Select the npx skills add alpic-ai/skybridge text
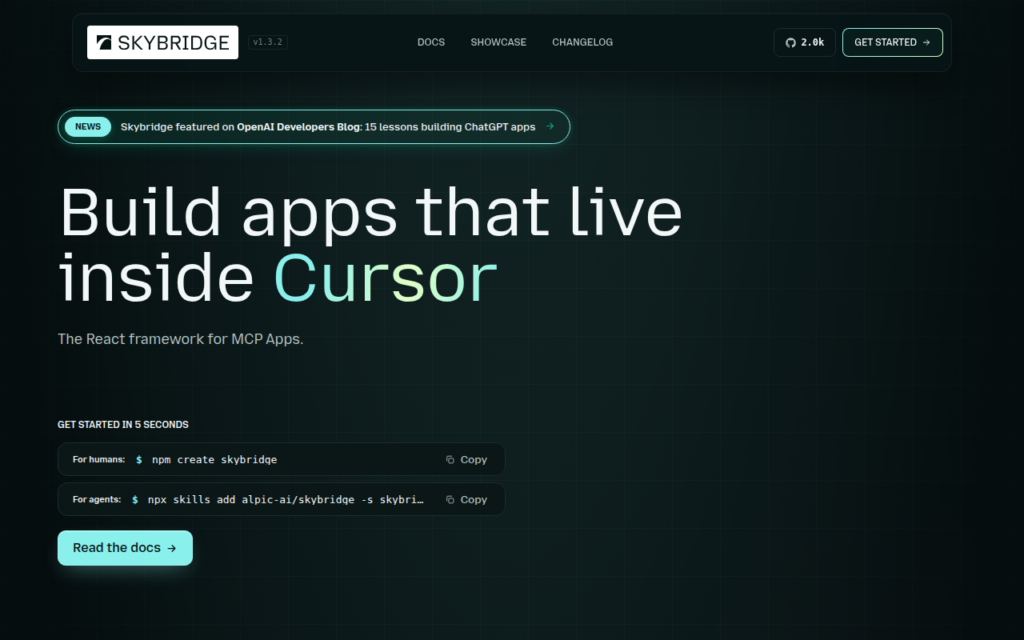This screenshot has width=1024, height=640. pos(285,500)
